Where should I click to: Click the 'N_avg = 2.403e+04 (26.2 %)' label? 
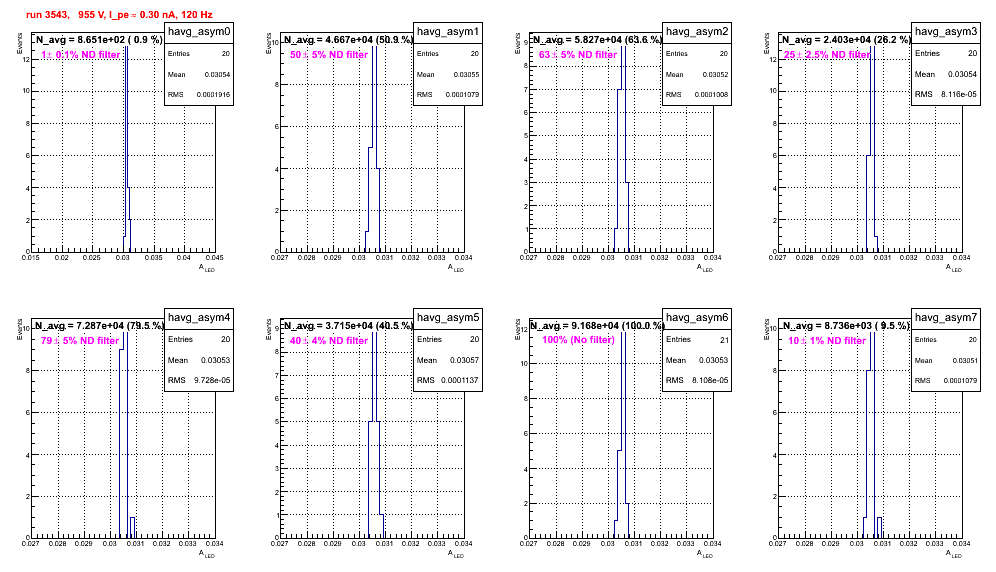pos(846,39)
